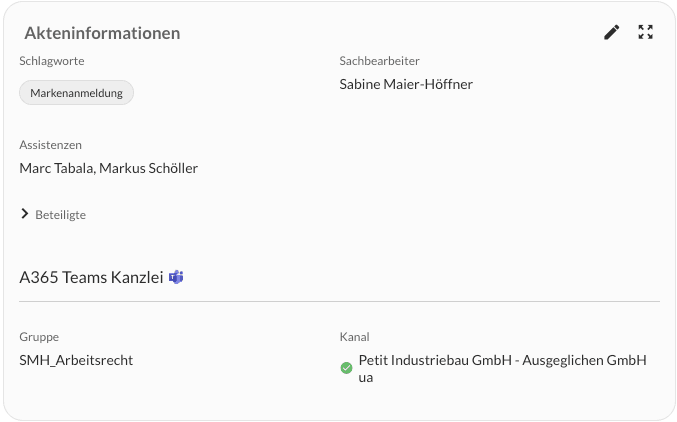Open the Microsoft Teams icon
677x422 pixels.
(176, 277)
